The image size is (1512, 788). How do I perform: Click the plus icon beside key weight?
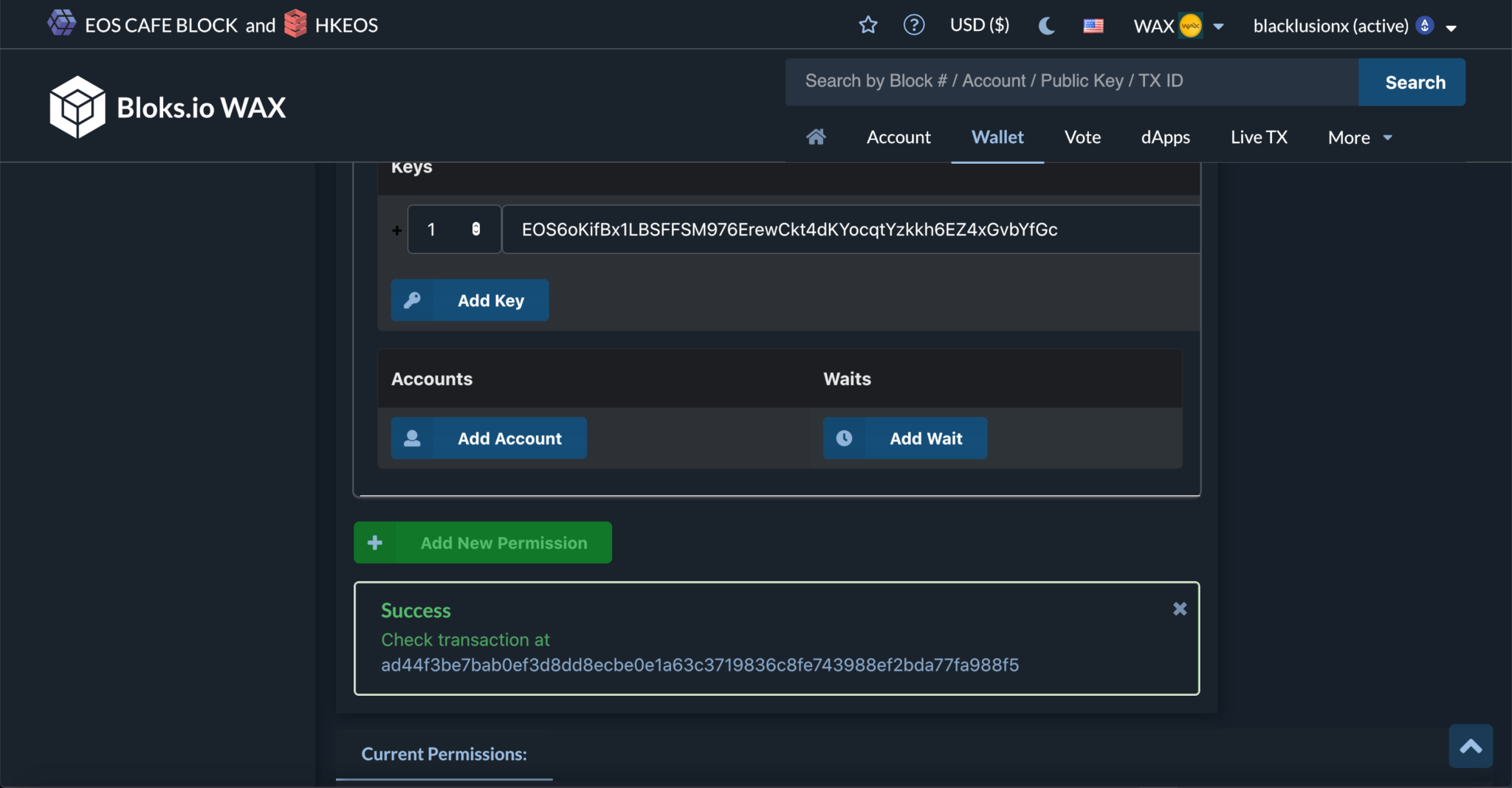coord(396,230)
